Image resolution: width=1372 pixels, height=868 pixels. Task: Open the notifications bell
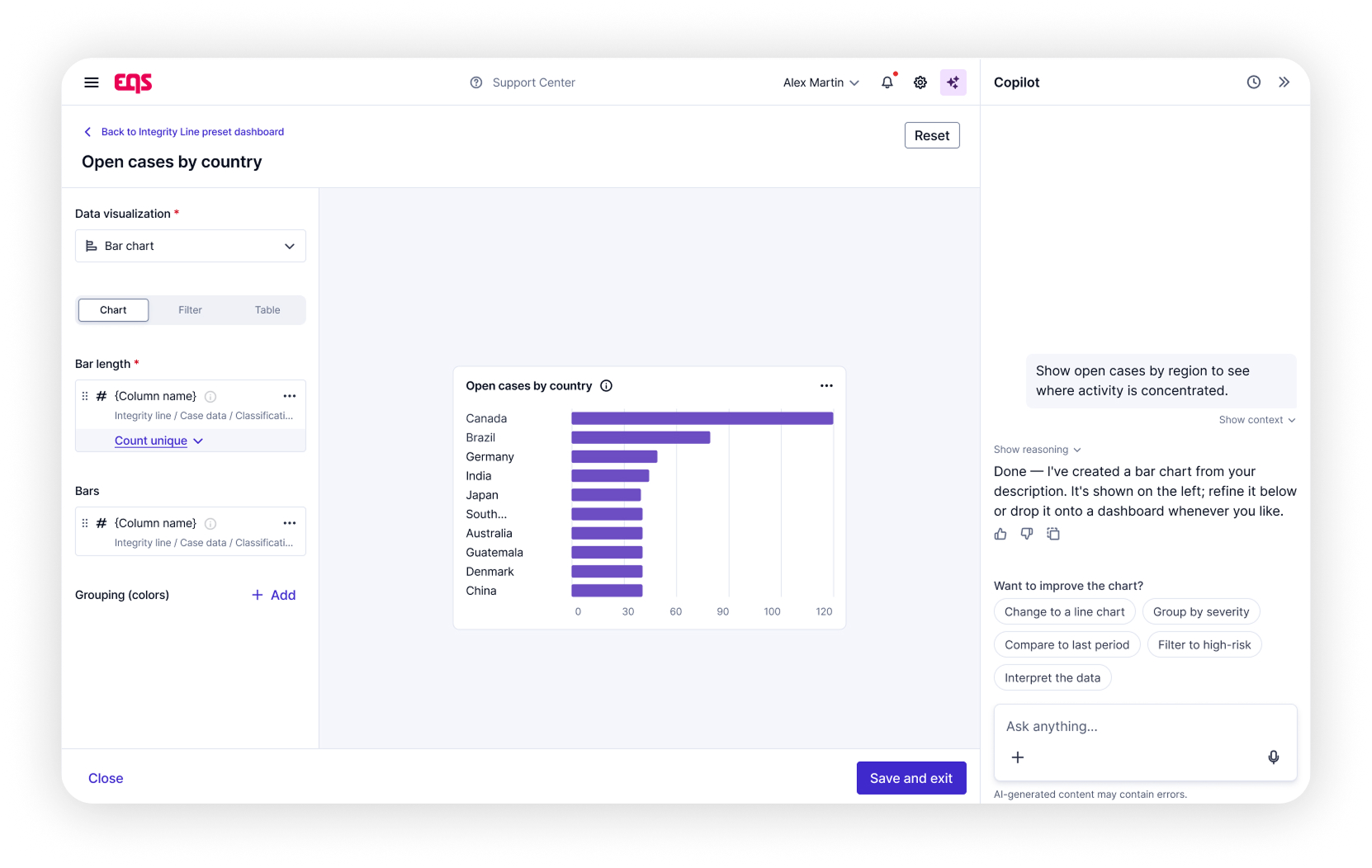887,83
